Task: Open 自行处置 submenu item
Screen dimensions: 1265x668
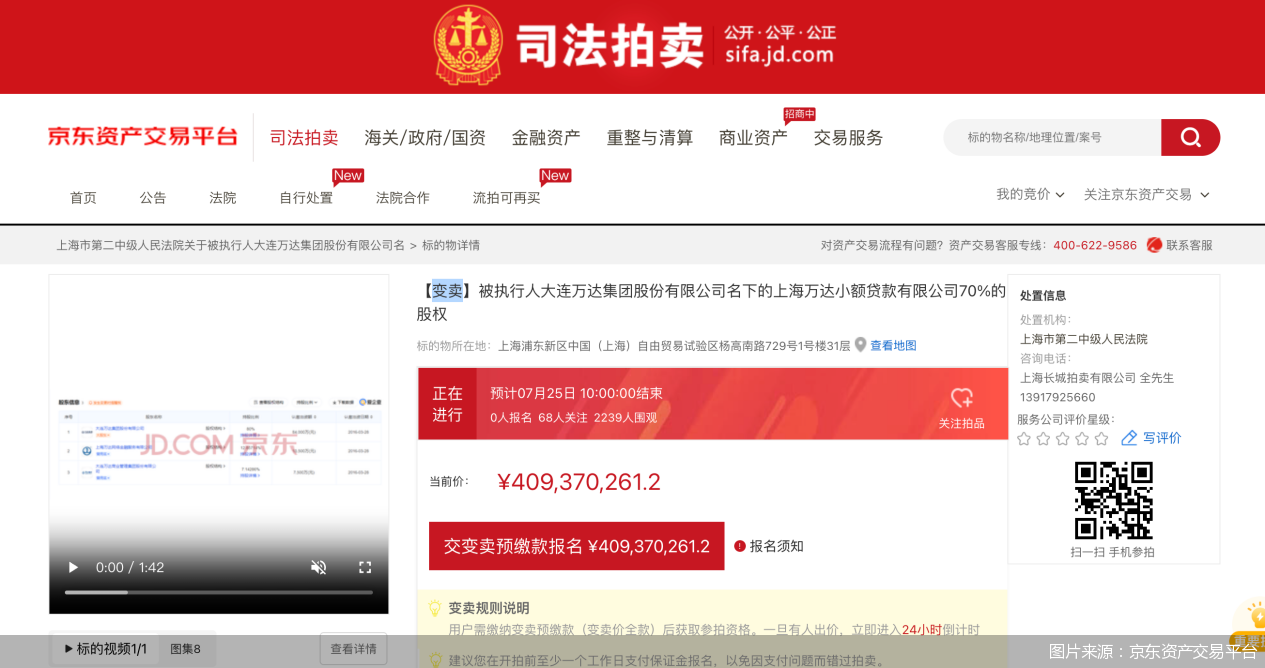Action: click(x=306, y=198)
